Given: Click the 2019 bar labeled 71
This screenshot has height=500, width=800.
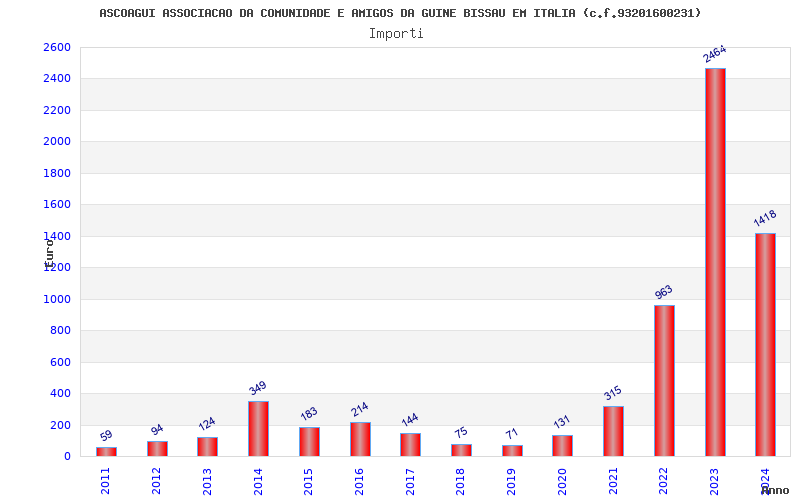Looking at the screenshot, I should (x=512, y=451).
